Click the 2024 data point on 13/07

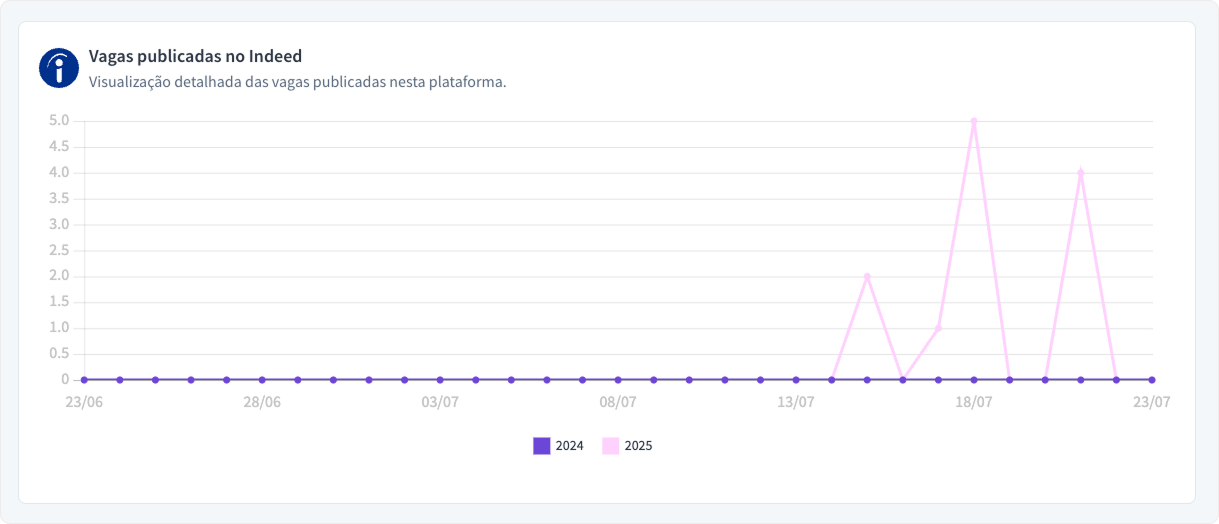(796, 380)
